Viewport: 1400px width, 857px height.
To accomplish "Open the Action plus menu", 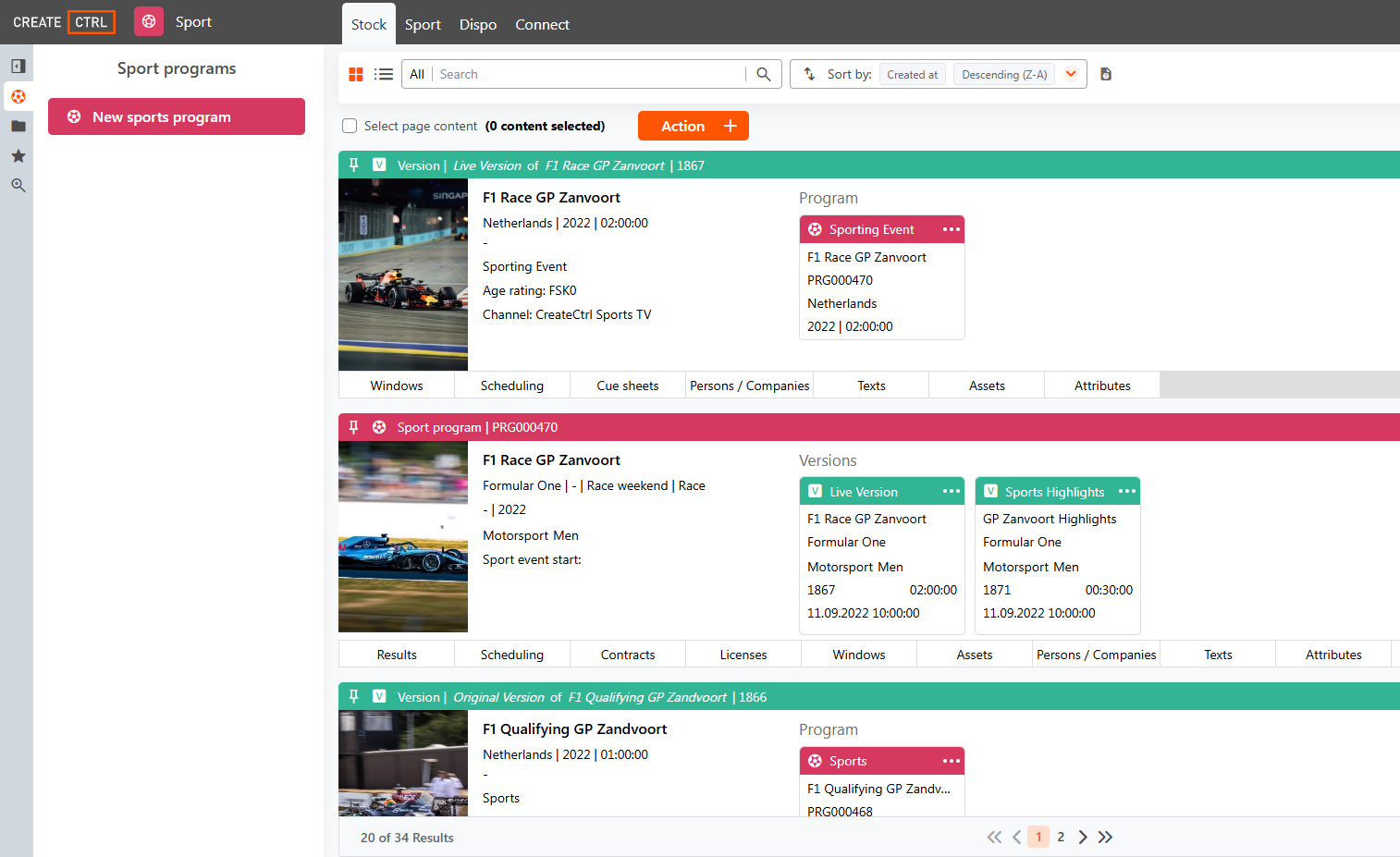I will (694, 126).
